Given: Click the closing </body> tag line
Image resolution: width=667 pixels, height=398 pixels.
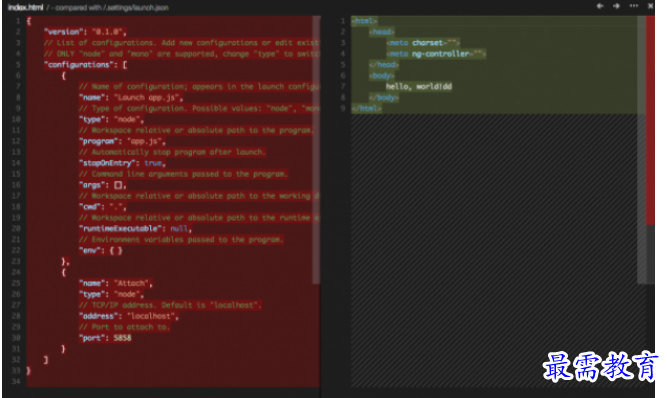Looking at the screenshot, I should tap(384, 97).
